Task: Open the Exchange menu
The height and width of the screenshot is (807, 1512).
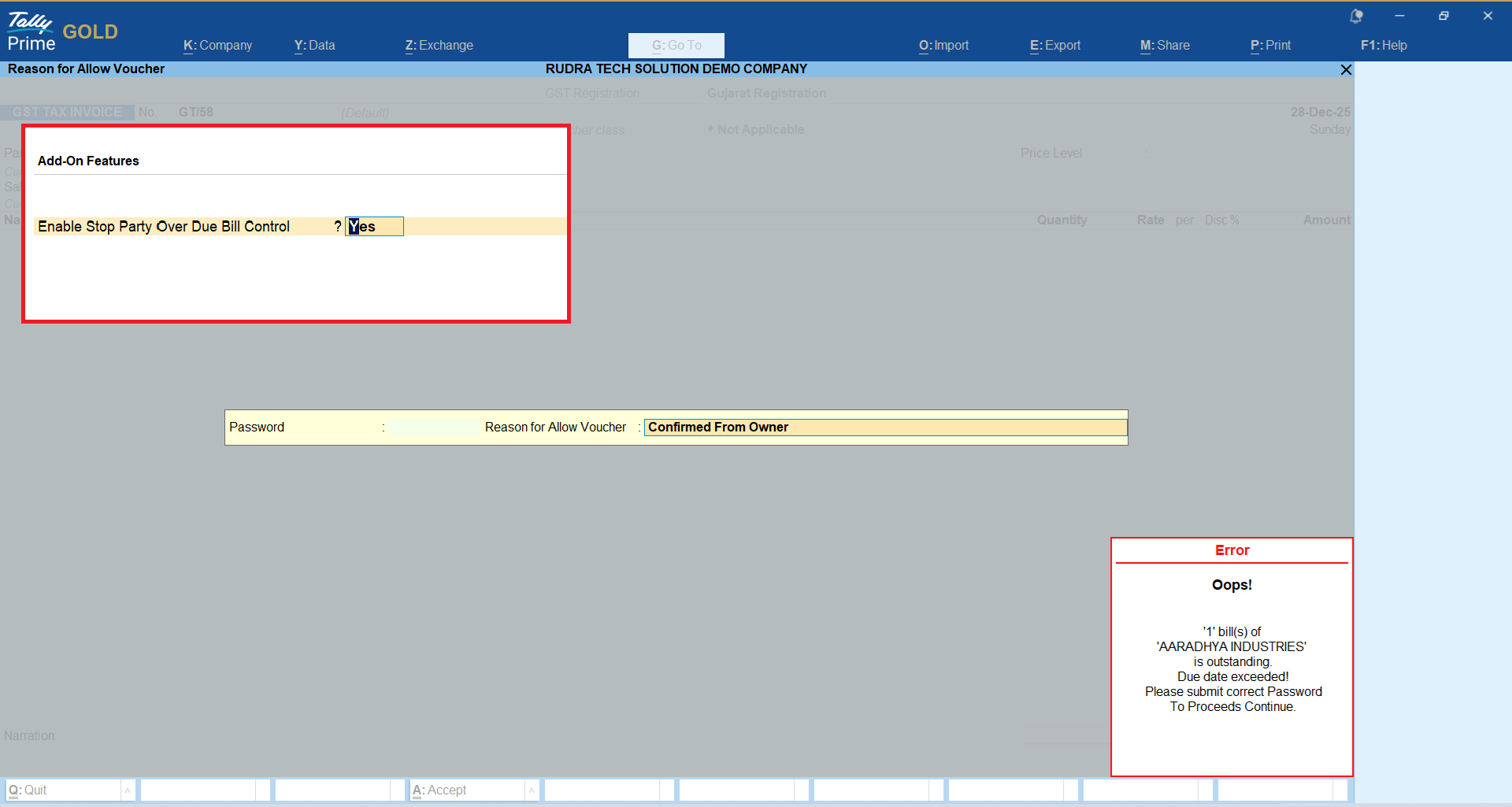Action: 439,46
